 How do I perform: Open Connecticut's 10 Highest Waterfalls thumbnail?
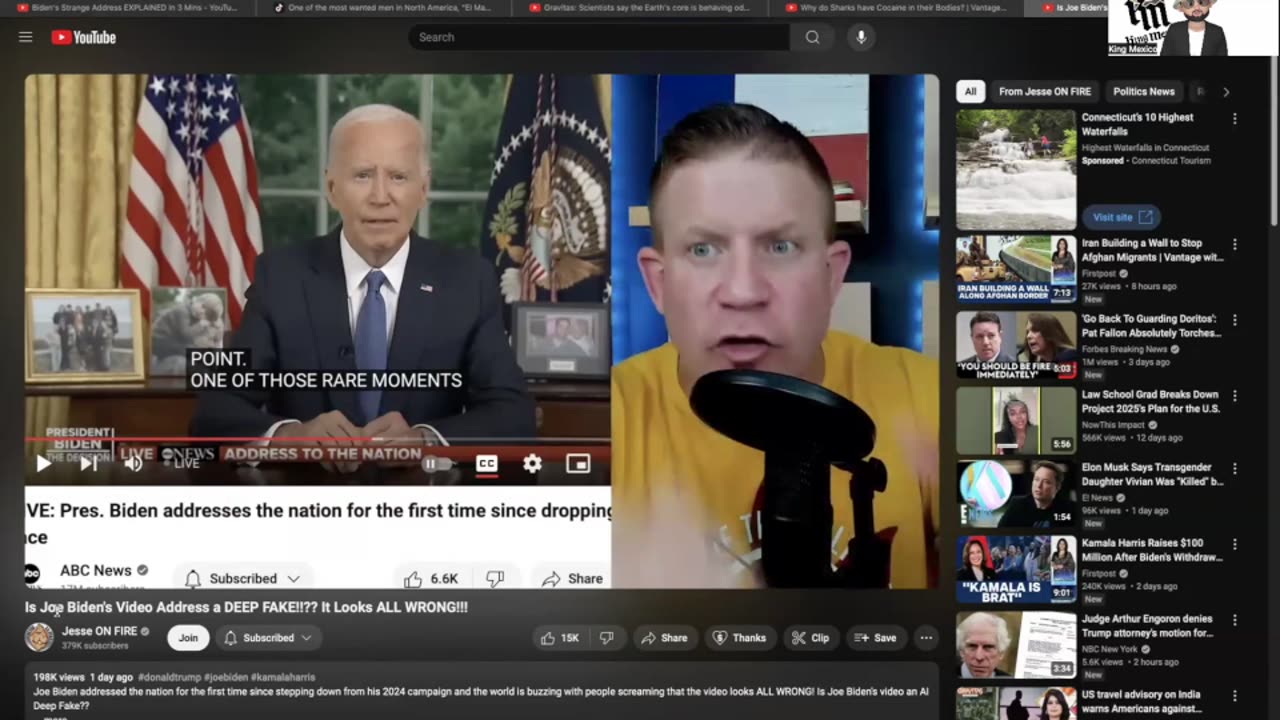(x=1016, y=170)
